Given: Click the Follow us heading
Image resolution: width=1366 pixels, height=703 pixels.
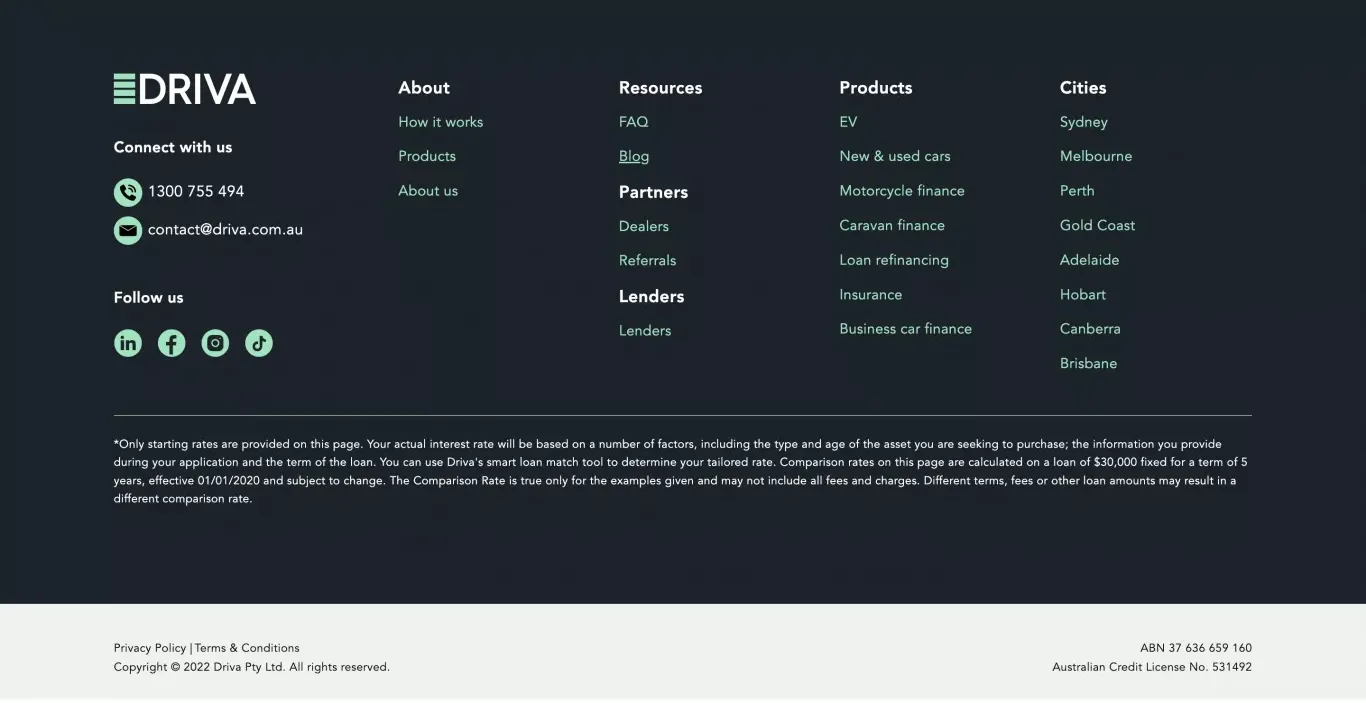Looking at the screenshot, I should pyautogui.click(x=149, y=298).
